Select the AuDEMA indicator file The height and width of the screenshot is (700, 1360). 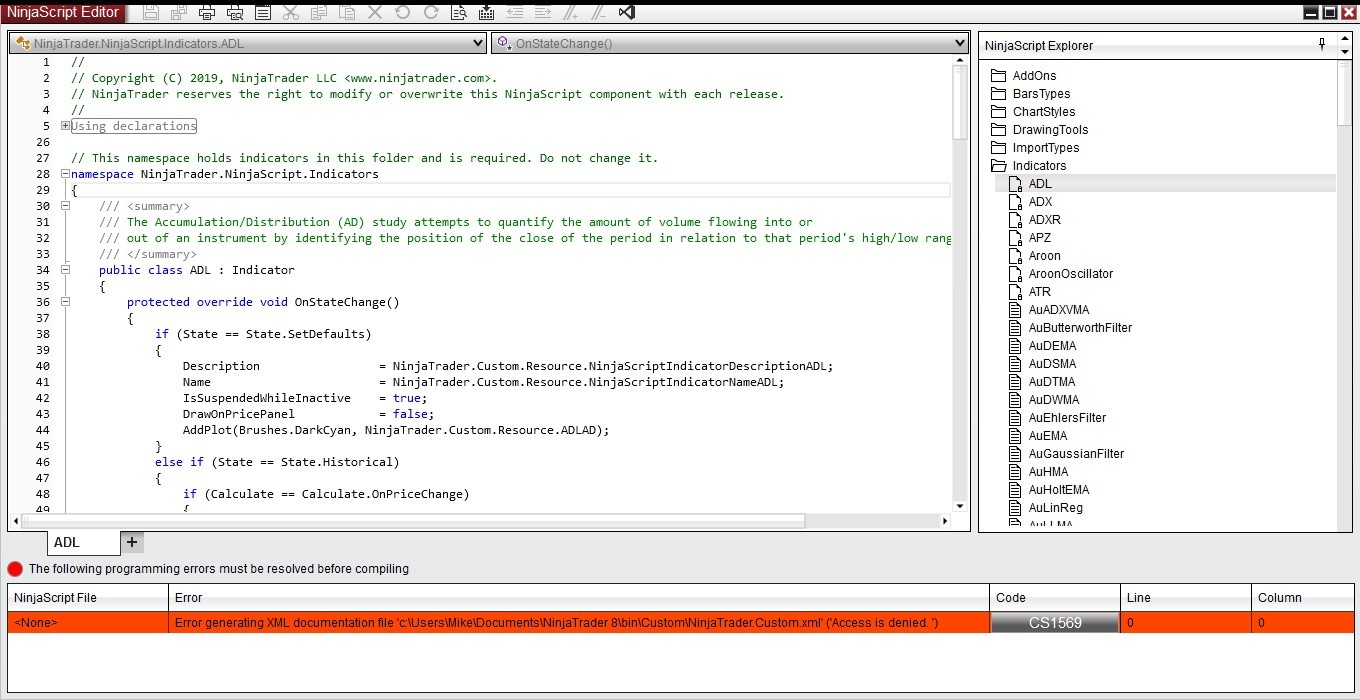[x=1041, y=346]
